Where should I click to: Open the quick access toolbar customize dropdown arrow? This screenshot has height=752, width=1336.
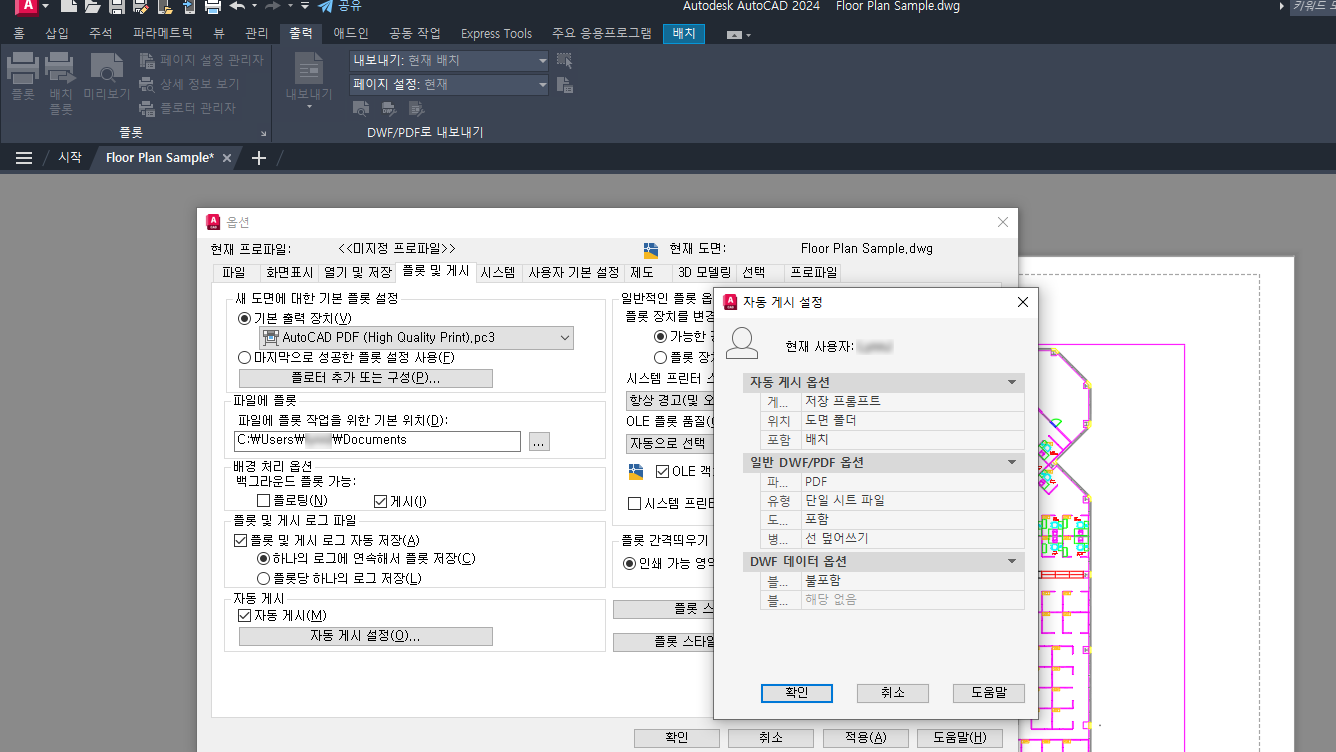[305, 6]
